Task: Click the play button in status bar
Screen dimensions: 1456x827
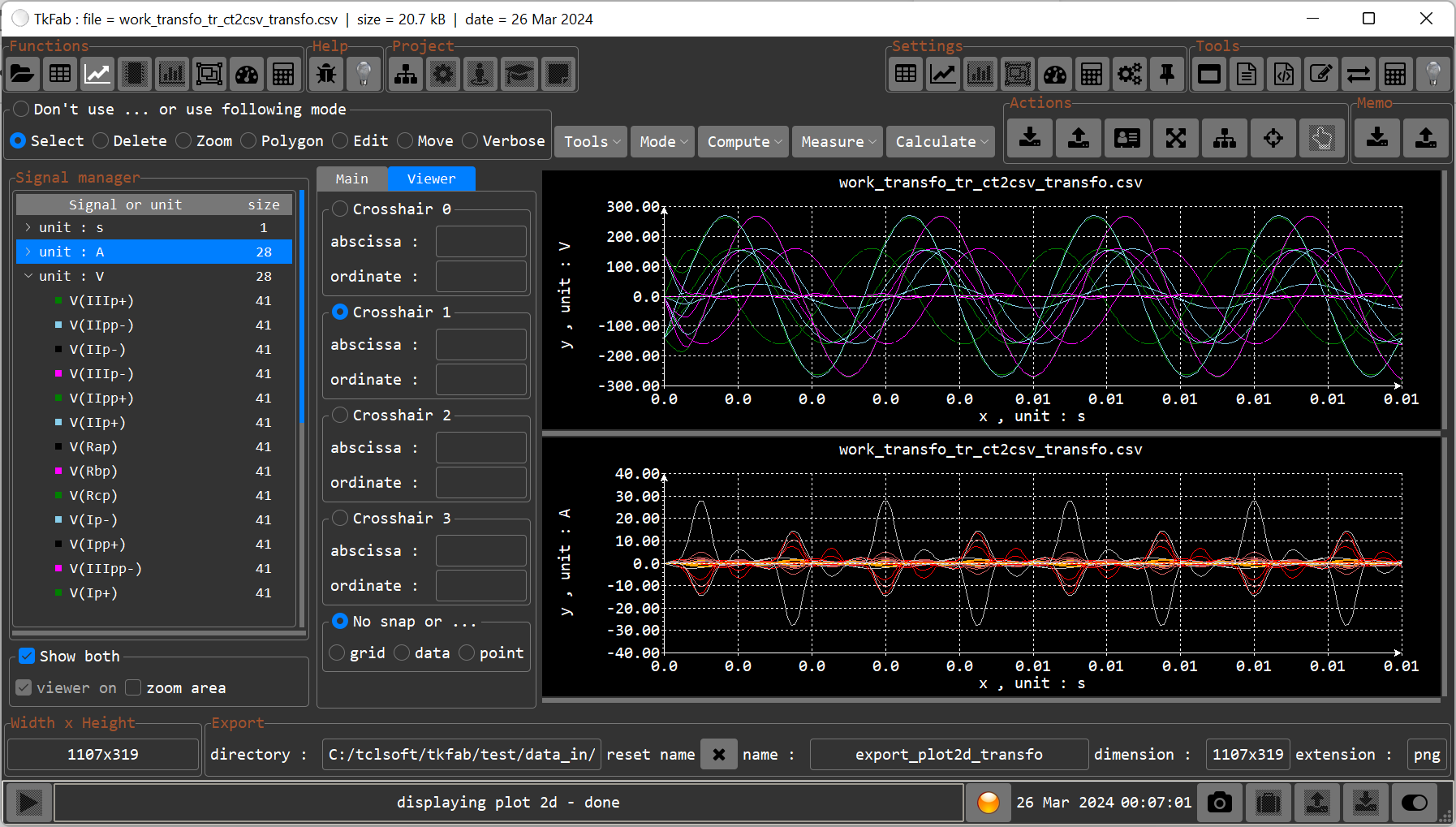Action: 28,803
